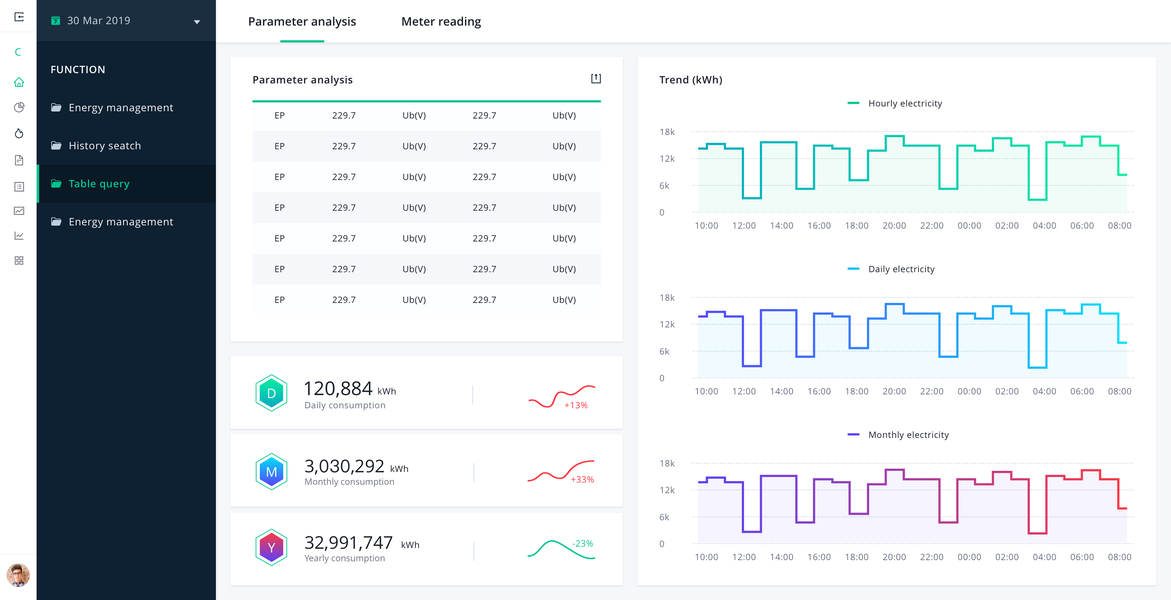This screenshot has width=1171, height=600.
Task: Collapse the sidebar with the top-left menu icon
Action: click(19, 16)
